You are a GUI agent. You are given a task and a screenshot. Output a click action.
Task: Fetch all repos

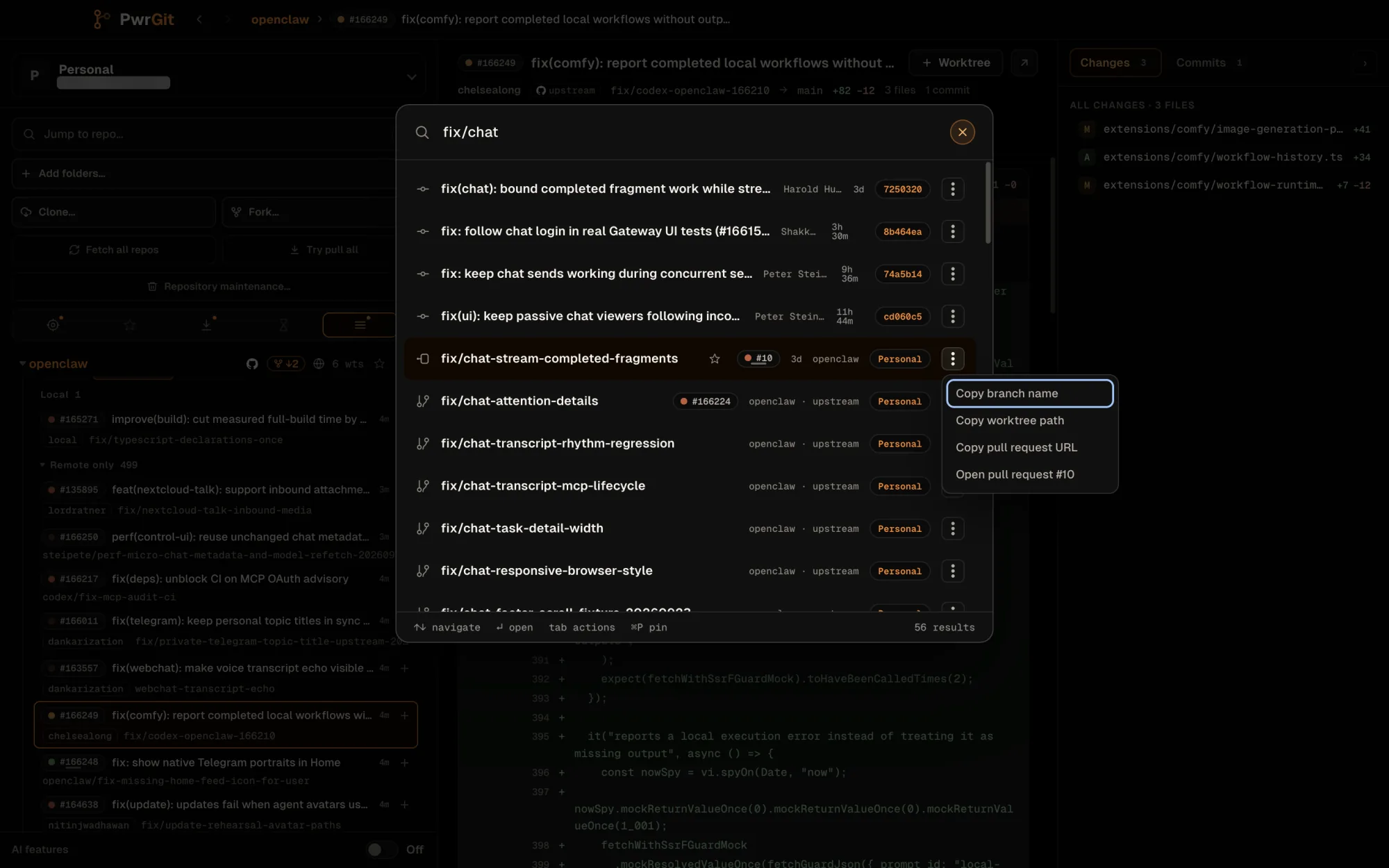114,250
